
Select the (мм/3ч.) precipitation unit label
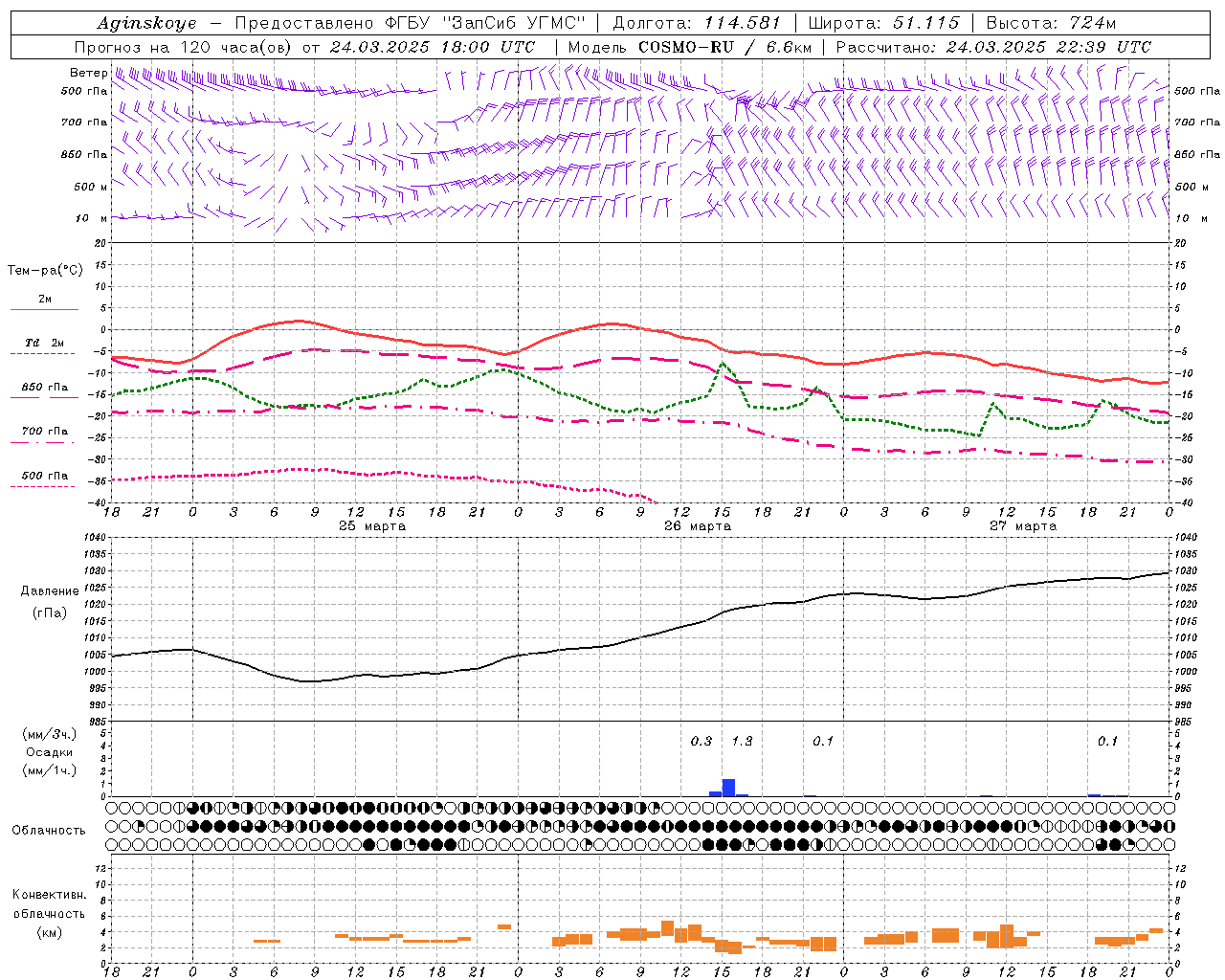click(x=50, y=734)
